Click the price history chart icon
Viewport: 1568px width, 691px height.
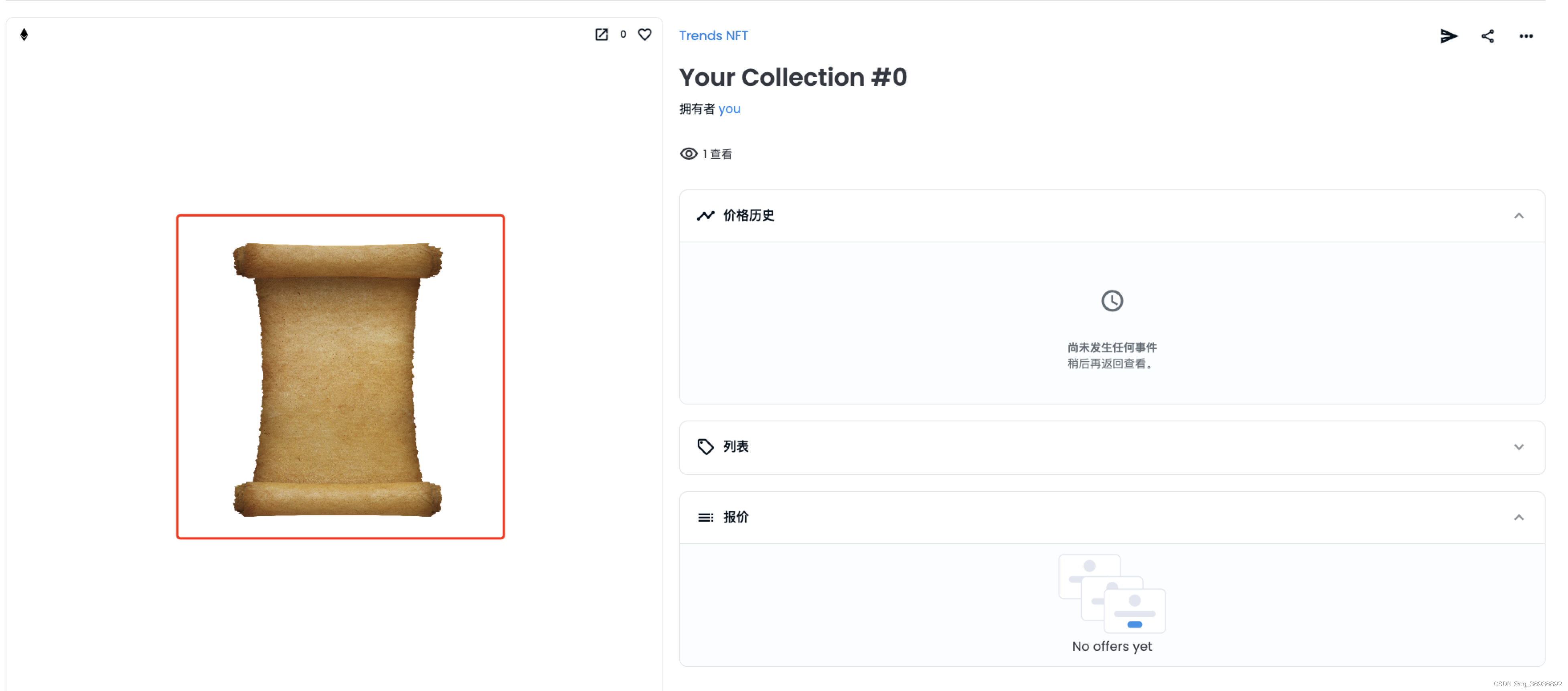[x=705, y=215]
